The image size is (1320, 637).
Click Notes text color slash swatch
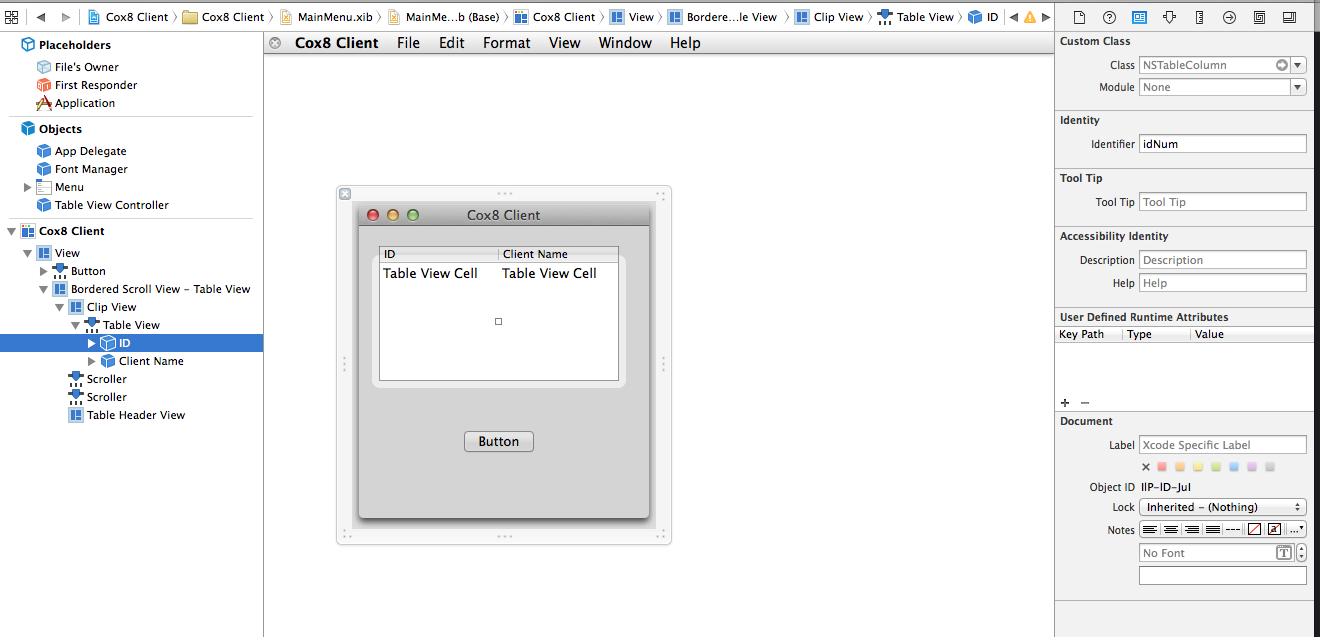coord(1254,529)
